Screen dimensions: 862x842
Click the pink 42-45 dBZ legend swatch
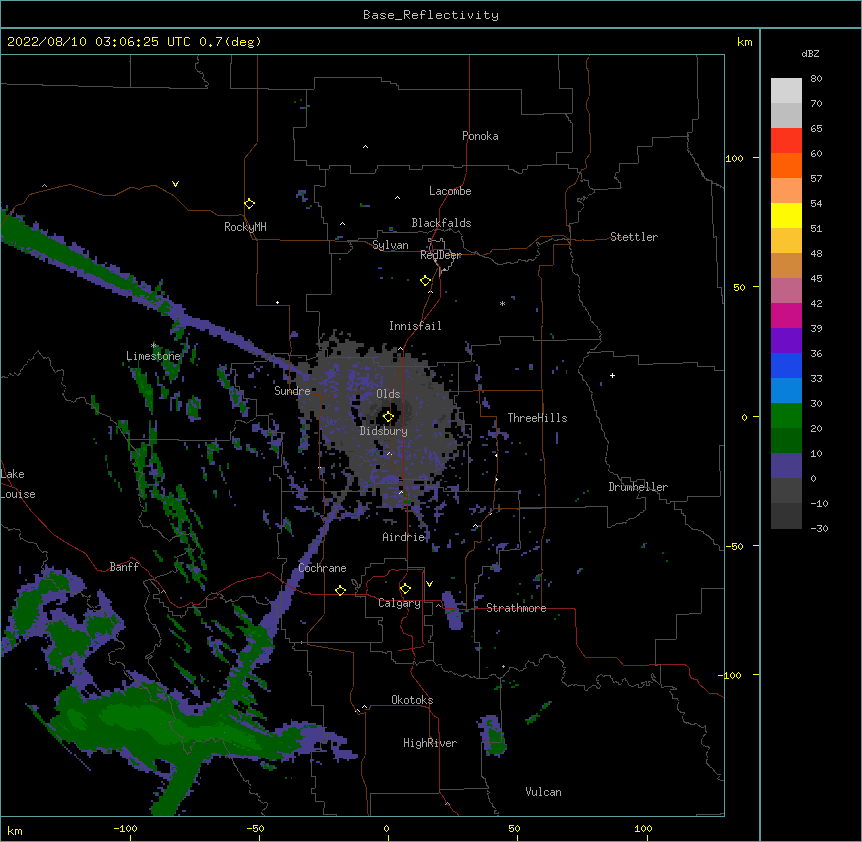point(786,291)
